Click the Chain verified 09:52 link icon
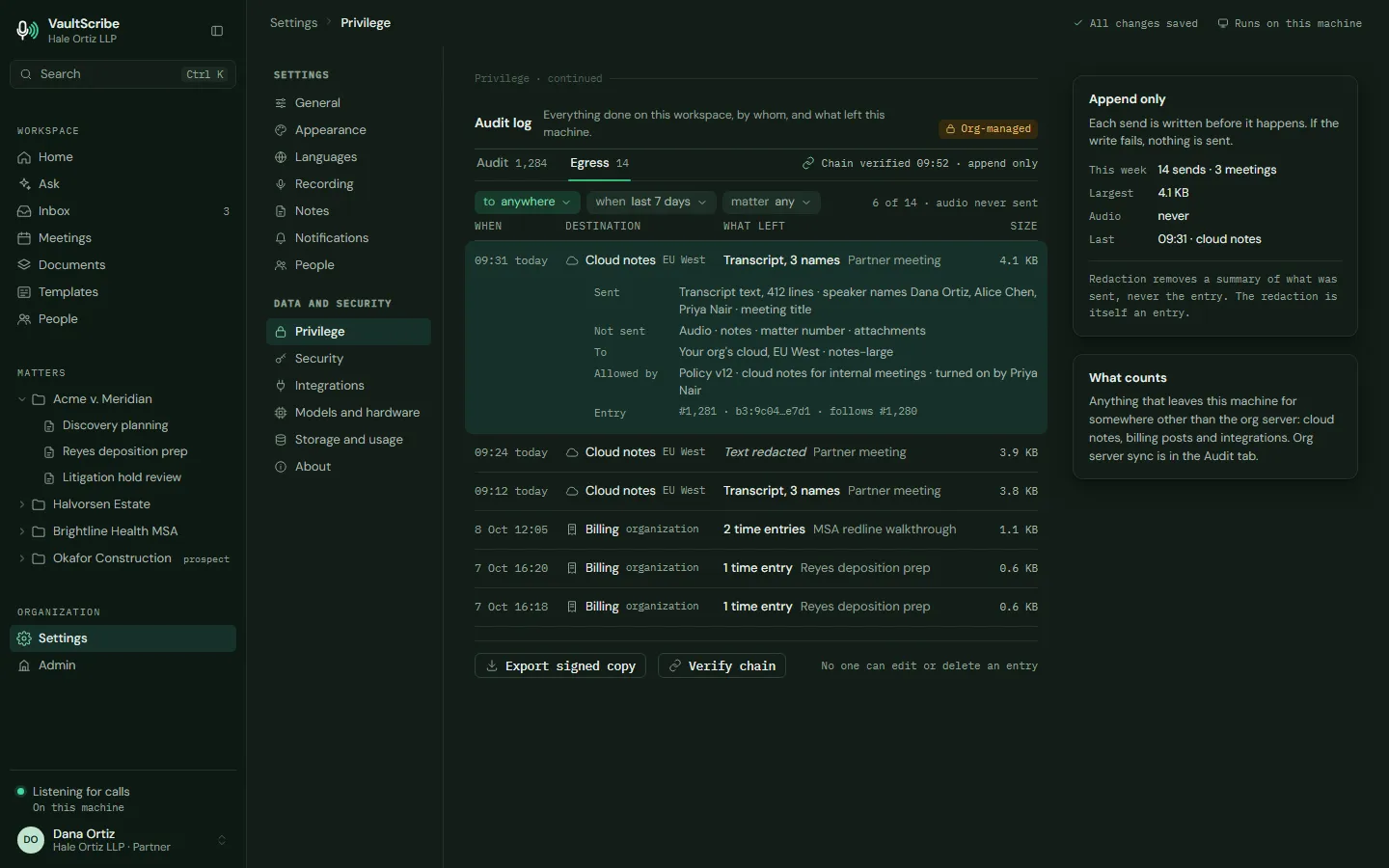This screenshot has height=868, width=1389. coord(808,164)
